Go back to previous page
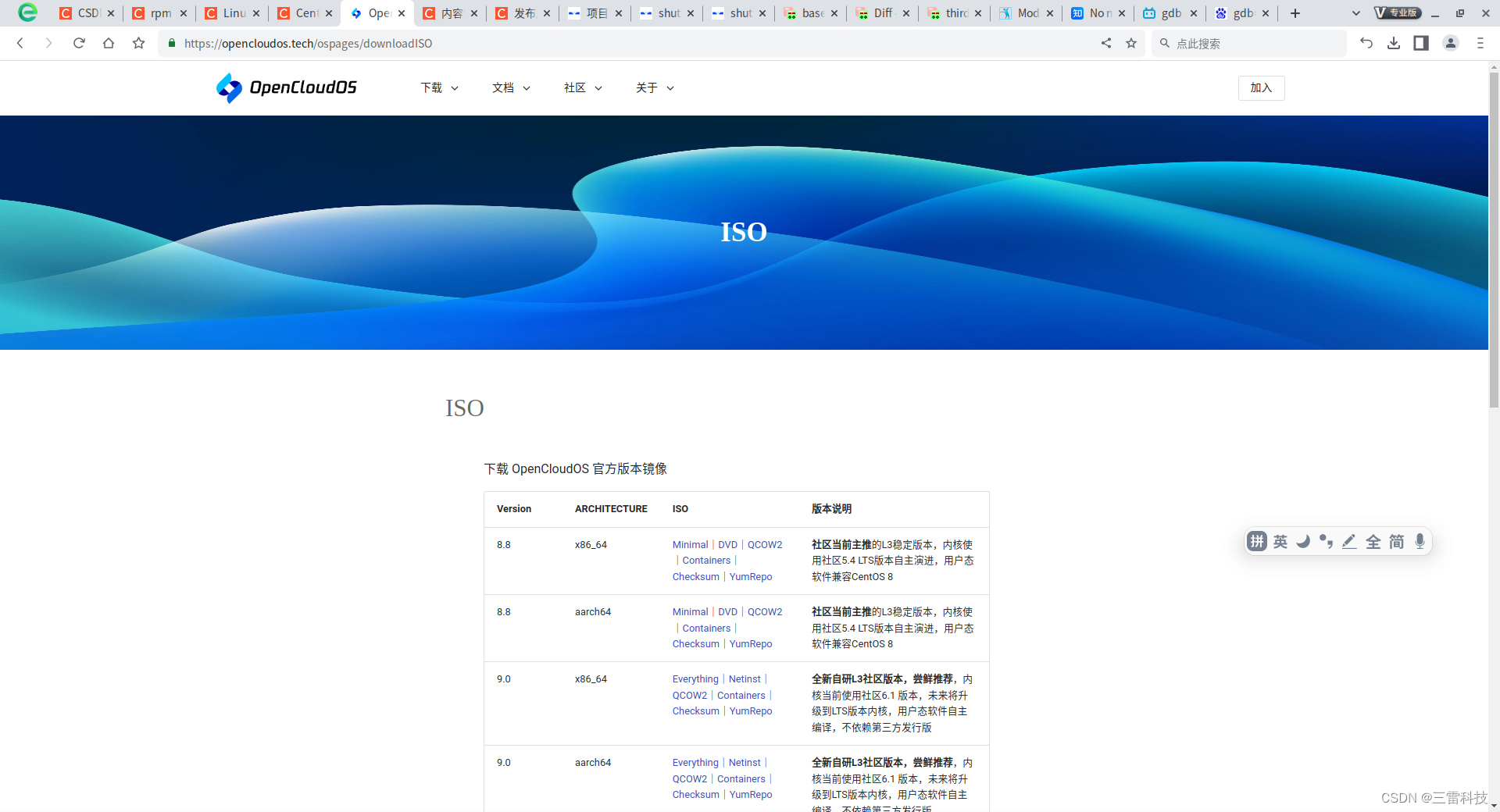1500x812 pixels. [x=20, y=43]
